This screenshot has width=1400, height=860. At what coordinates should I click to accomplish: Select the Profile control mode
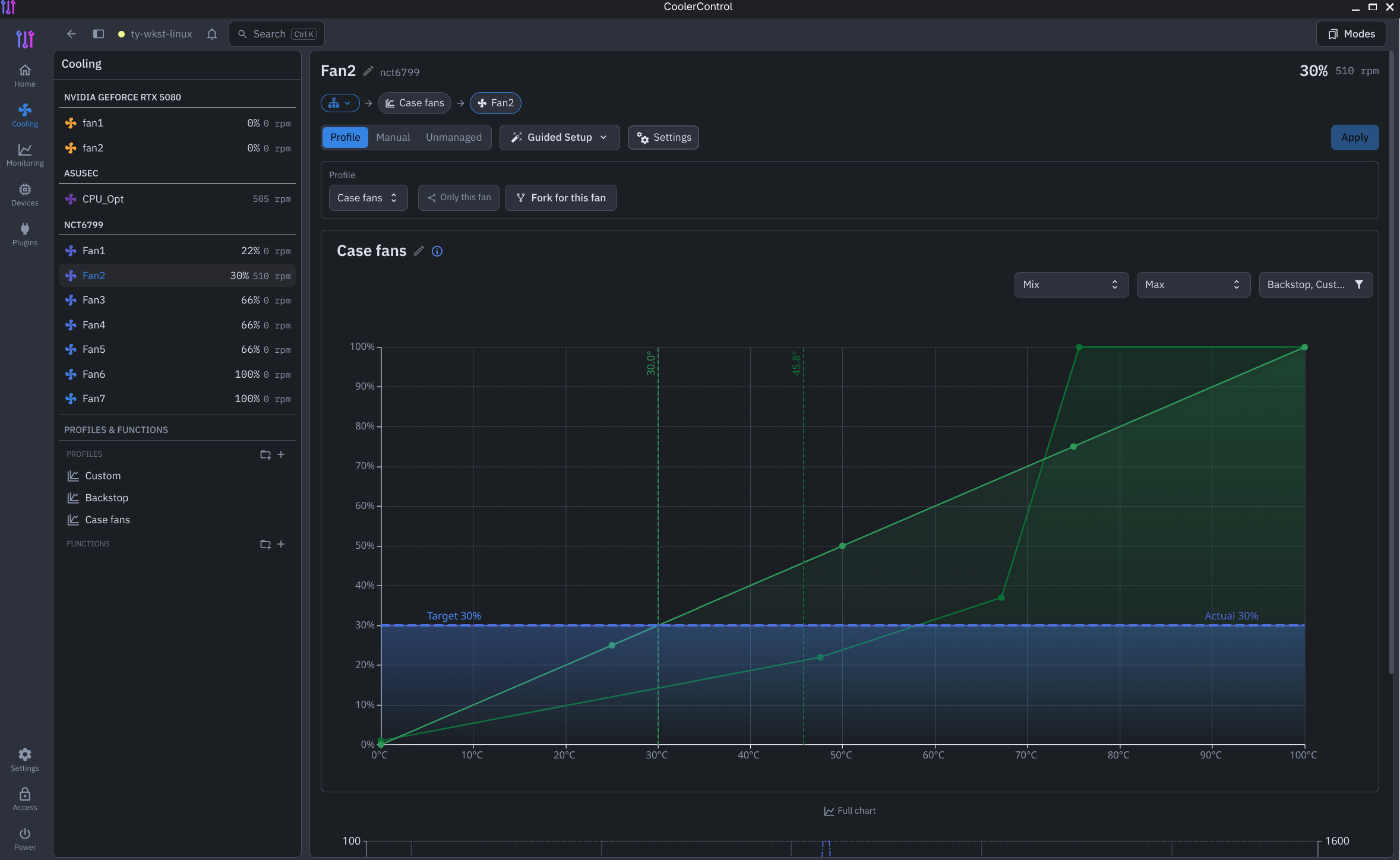coord(345,137)
